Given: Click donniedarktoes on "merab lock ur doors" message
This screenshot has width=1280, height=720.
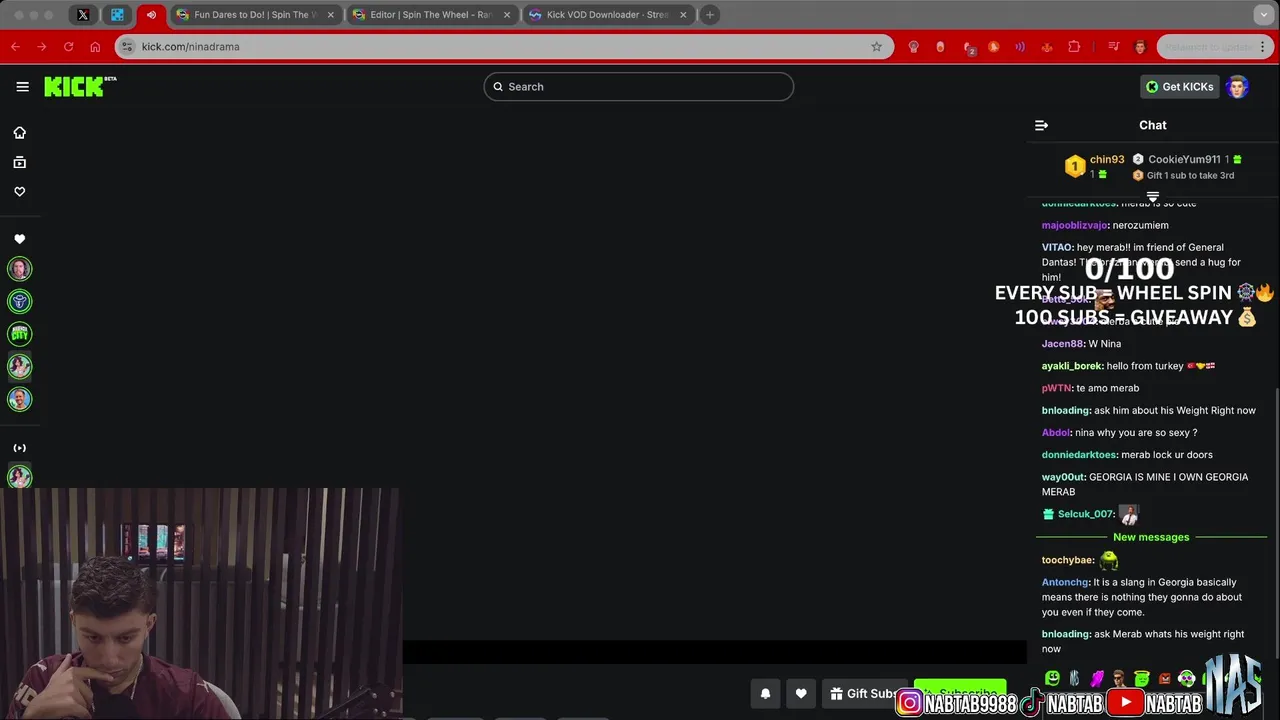Looking at the screenshot, I should pyautogui.click(x=1078, y=455).
